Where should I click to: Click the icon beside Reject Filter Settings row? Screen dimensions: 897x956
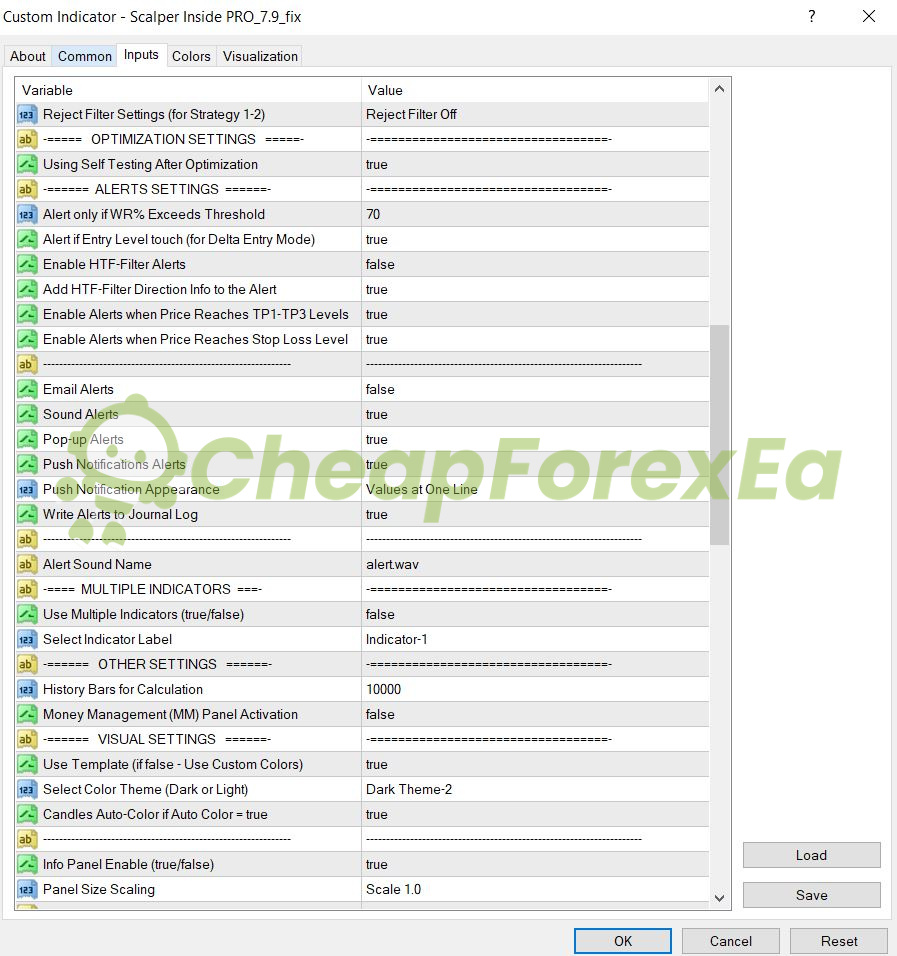[x=26, y=115]
